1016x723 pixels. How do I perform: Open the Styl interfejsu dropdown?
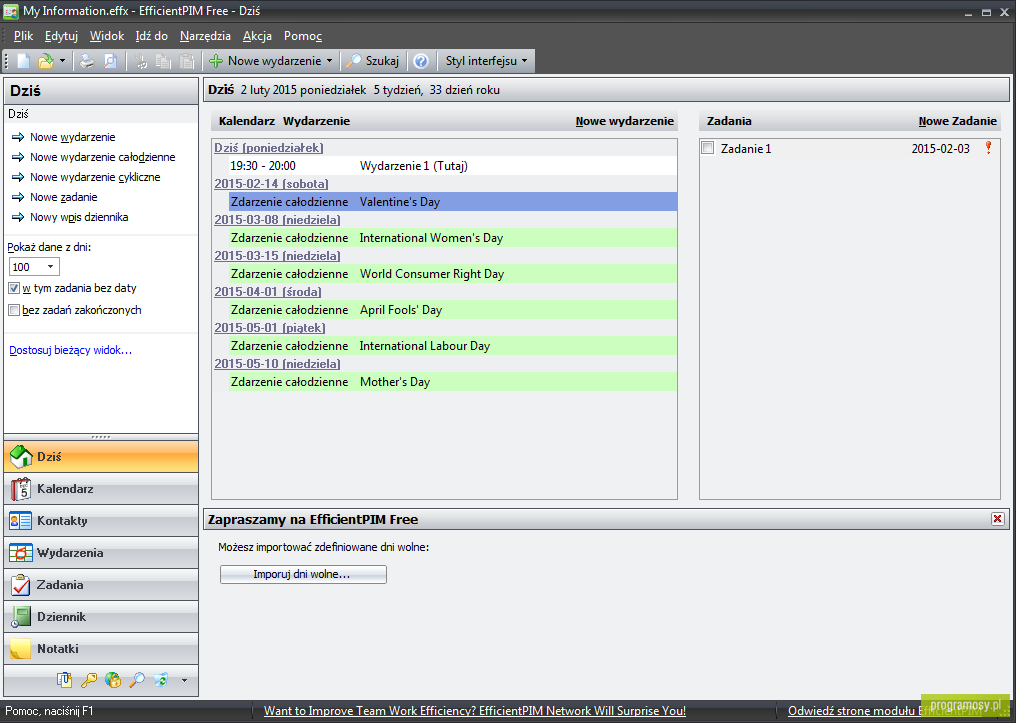[486, 61]
